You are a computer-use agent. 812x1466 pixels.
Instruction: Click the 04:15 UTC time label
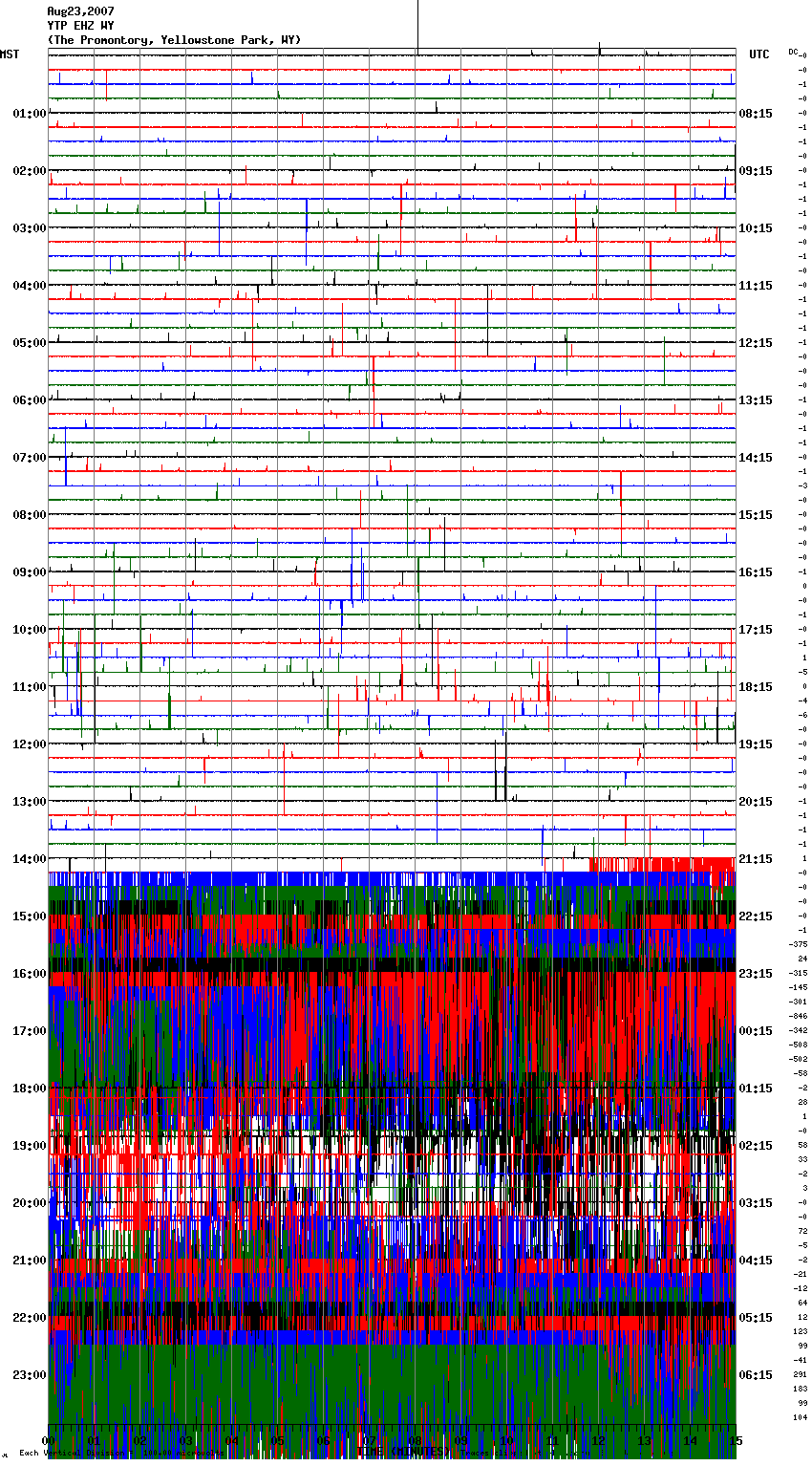tap(756, 1261)
